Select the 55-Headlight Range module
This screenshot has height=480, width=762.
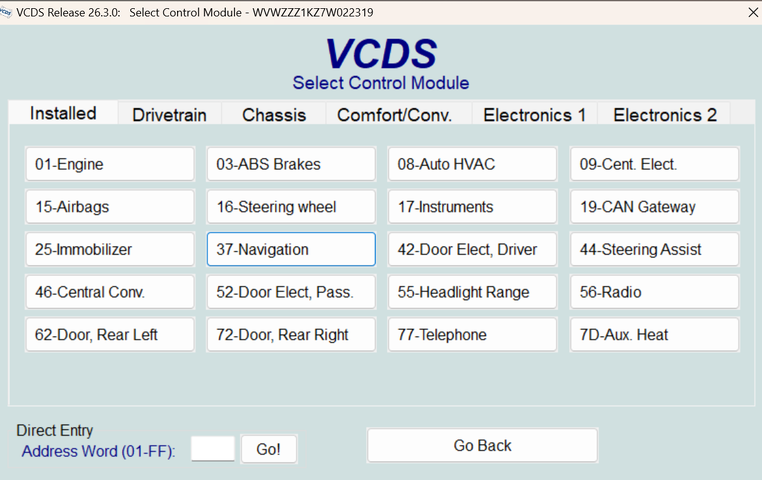[472, 292]
